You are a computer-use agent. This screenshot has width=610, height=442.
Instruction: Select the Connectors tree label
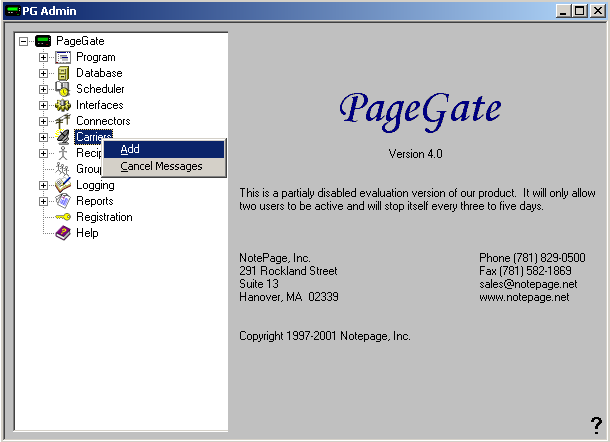coord(103,121)
